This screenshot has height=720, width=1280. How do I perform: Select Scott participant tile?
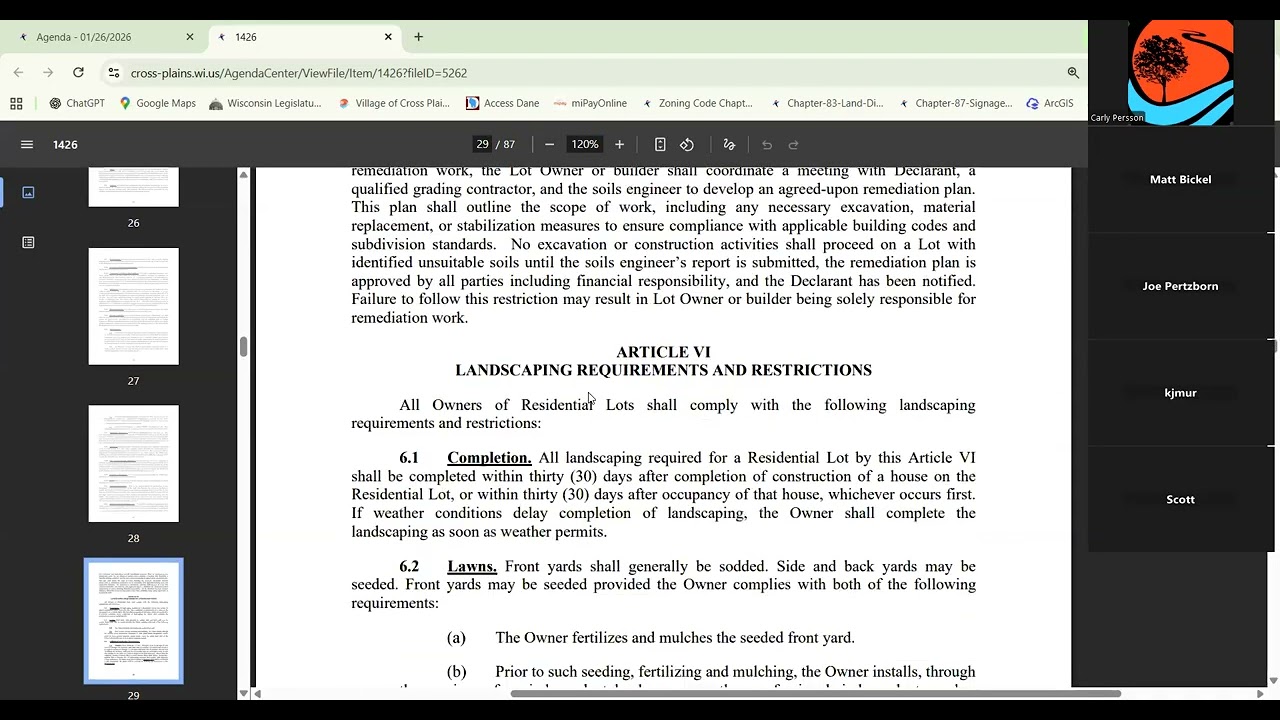click(x=1180, y=499)
